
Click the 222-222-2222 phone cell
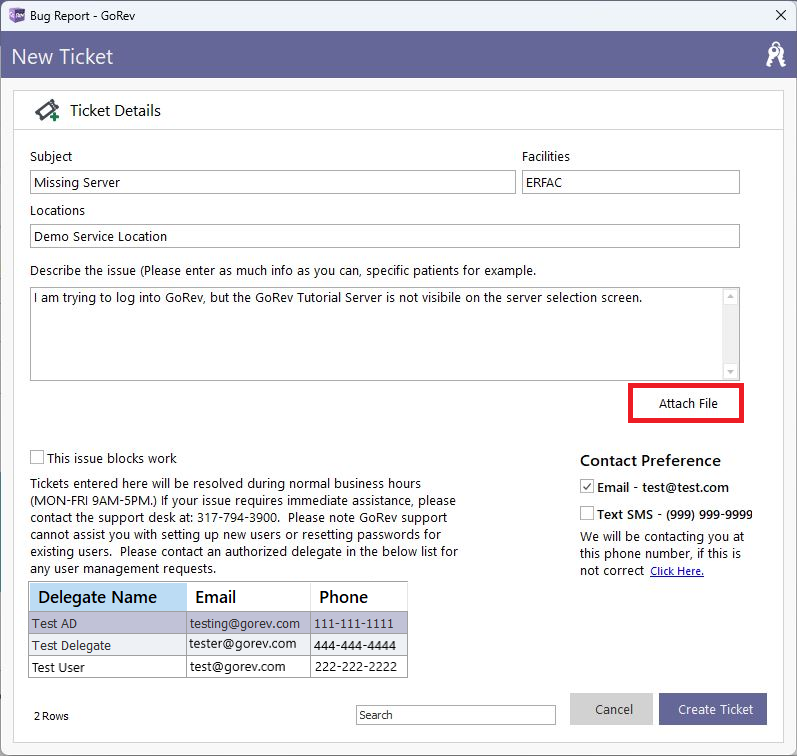point(359,667)
